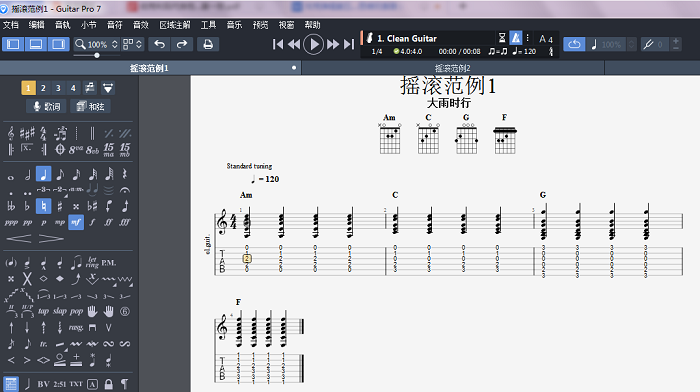Viewport: 700px width, 392px height.
Task: Expand the track options three-dot menu
Action: coord(528,38)
